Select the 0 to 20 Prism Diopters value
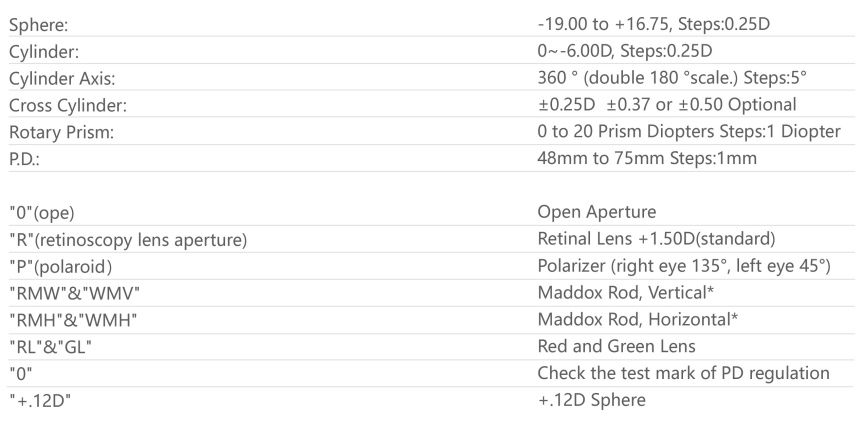 tap(688, 132)
